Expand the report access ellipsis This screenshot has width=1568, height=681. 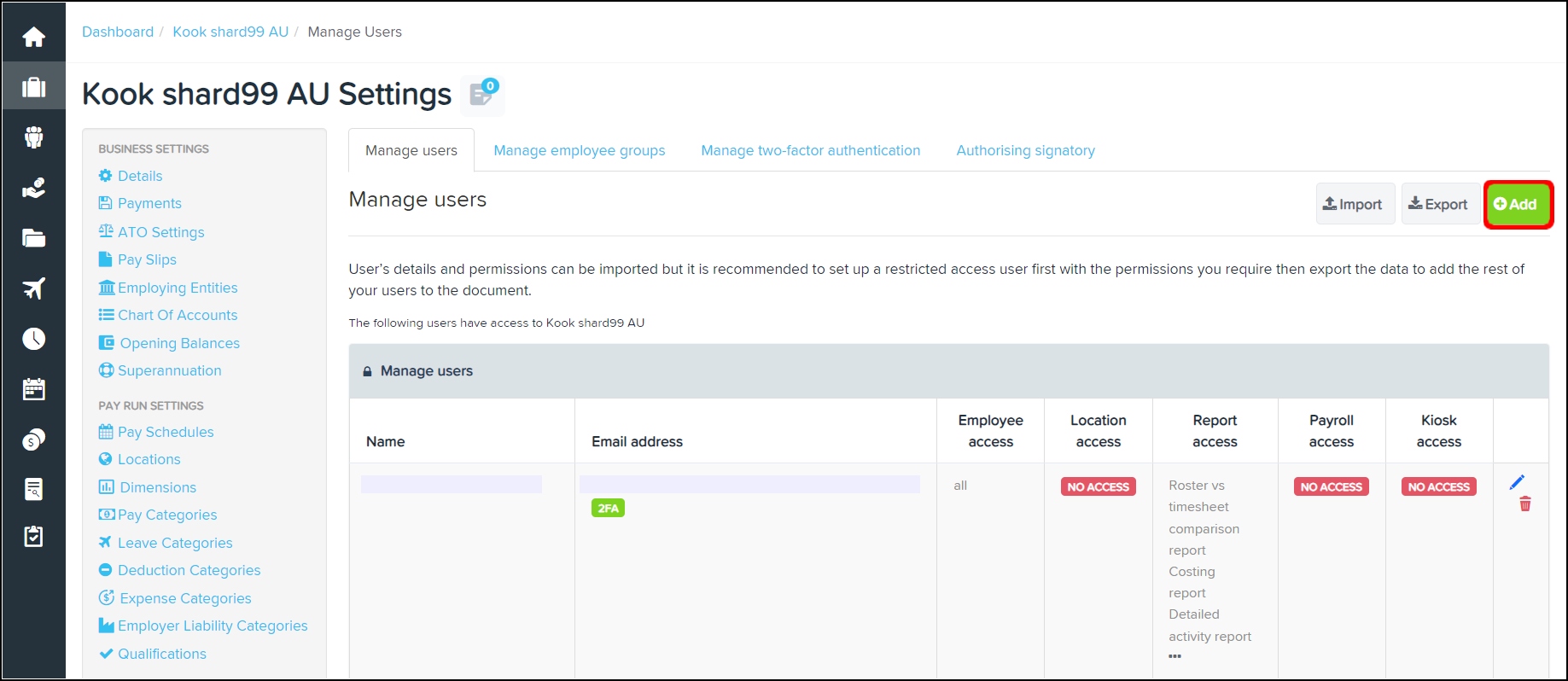1175,656
